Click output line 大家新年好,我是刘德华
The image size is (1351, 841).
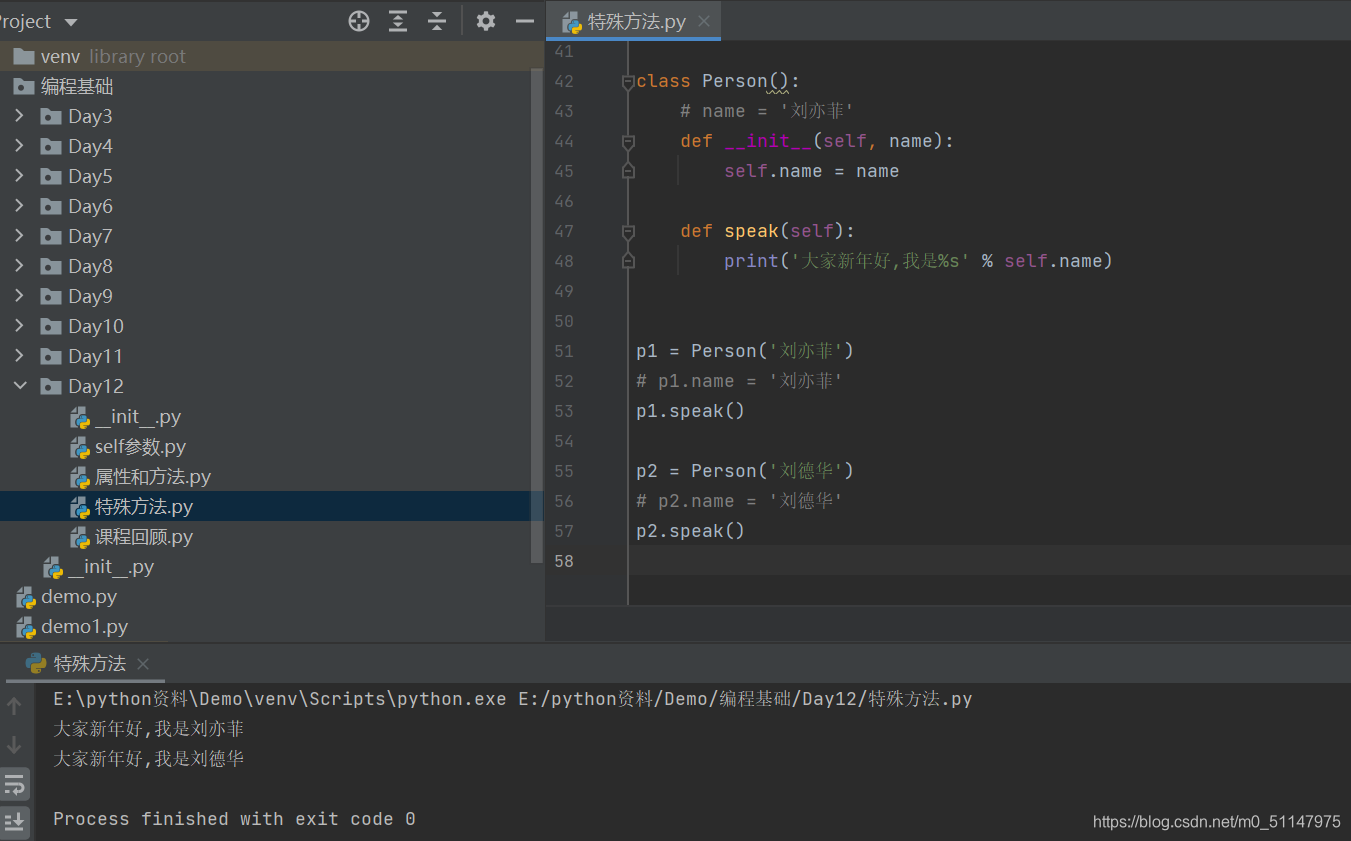pos(149,759)
